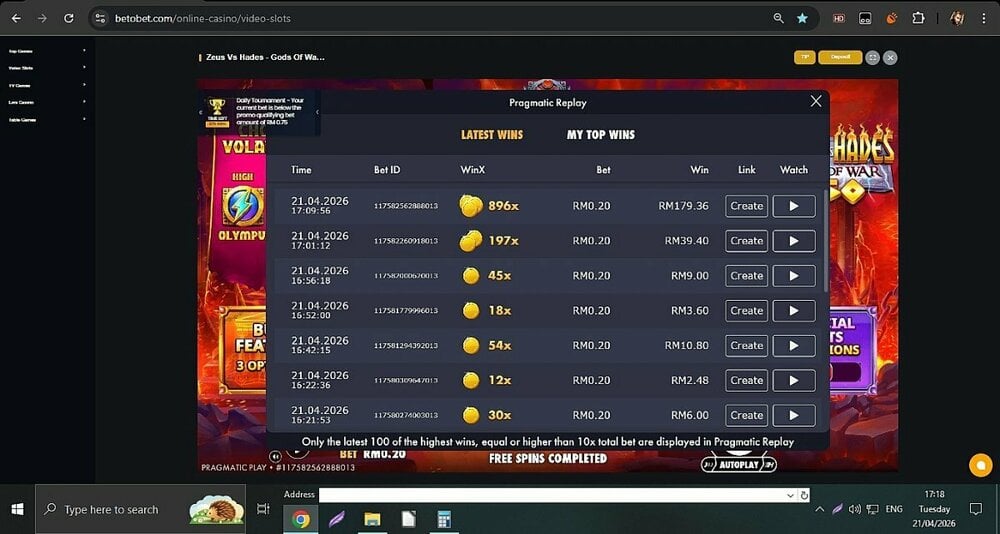Image resolution: width=1000 pixels, height=534 pixels.
Task: Open the orange live chat bubble
Action: point(979,465)
